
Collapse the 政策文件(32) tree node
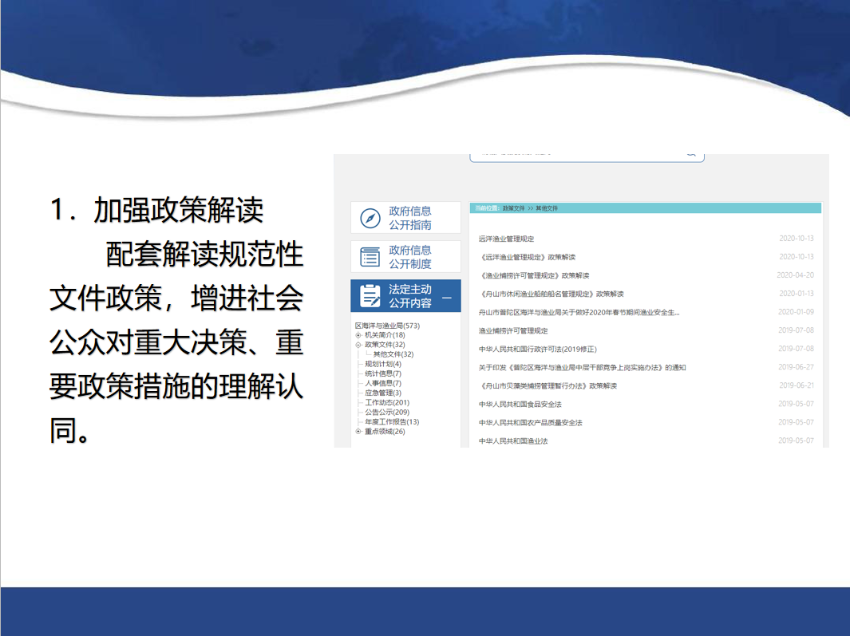pyautogui.click(x=358, y=345)
